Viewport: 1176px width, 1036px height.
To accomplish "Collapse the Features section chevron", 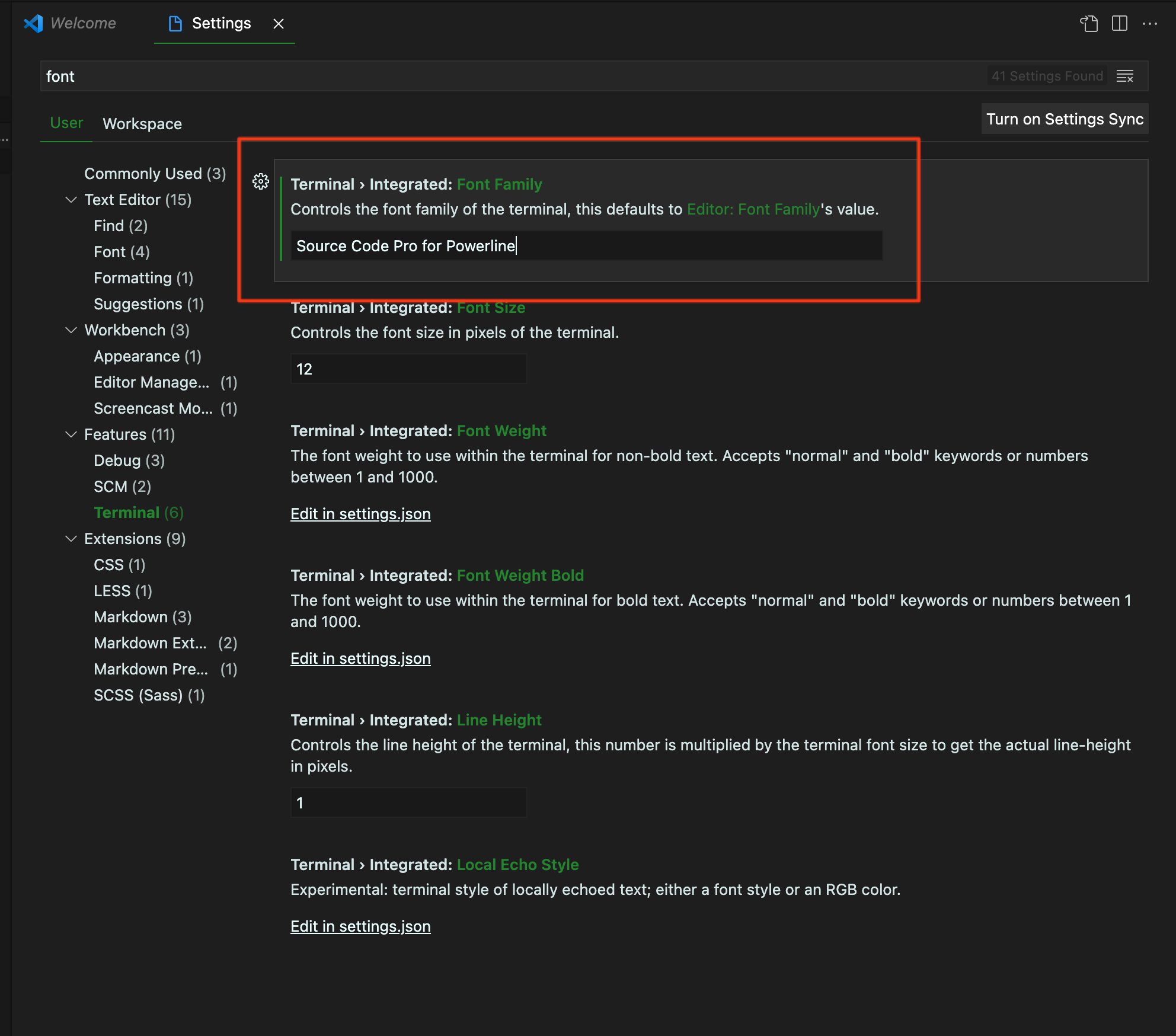I will (x=71, y=434).
